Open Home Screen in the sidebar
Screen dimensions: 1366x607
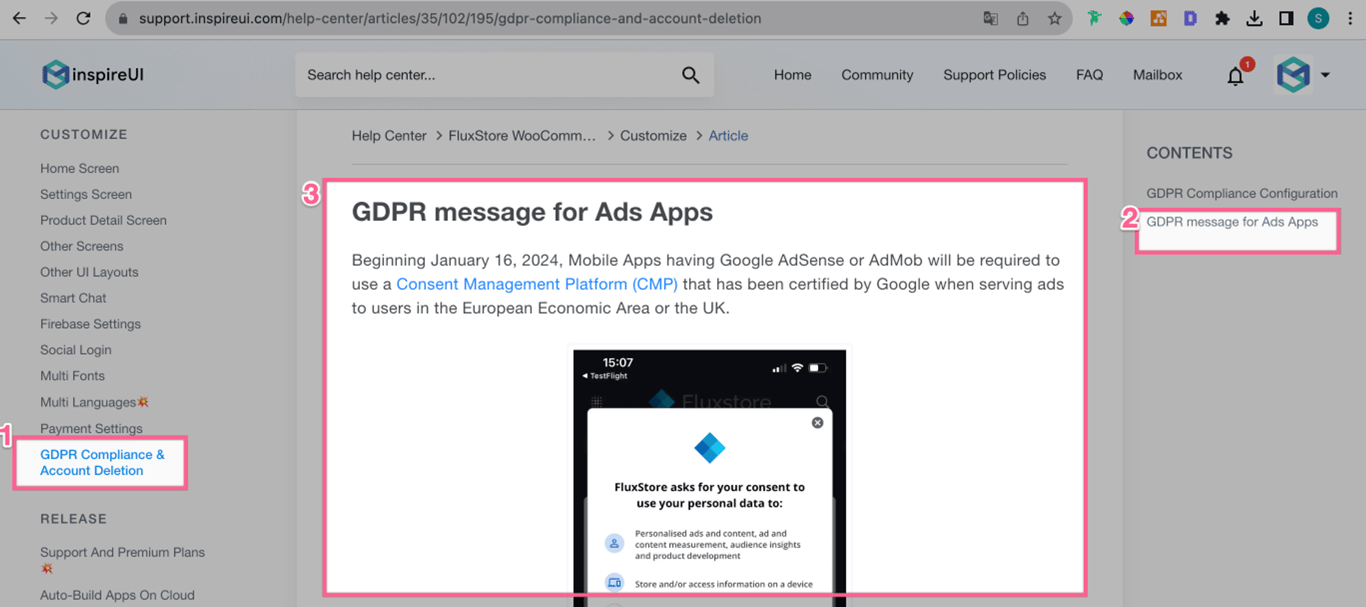tap(79, 168)
